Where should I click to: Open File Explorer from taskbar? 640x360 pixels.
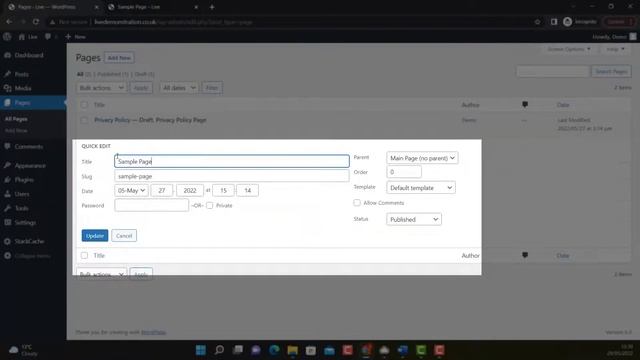[293, 350]
